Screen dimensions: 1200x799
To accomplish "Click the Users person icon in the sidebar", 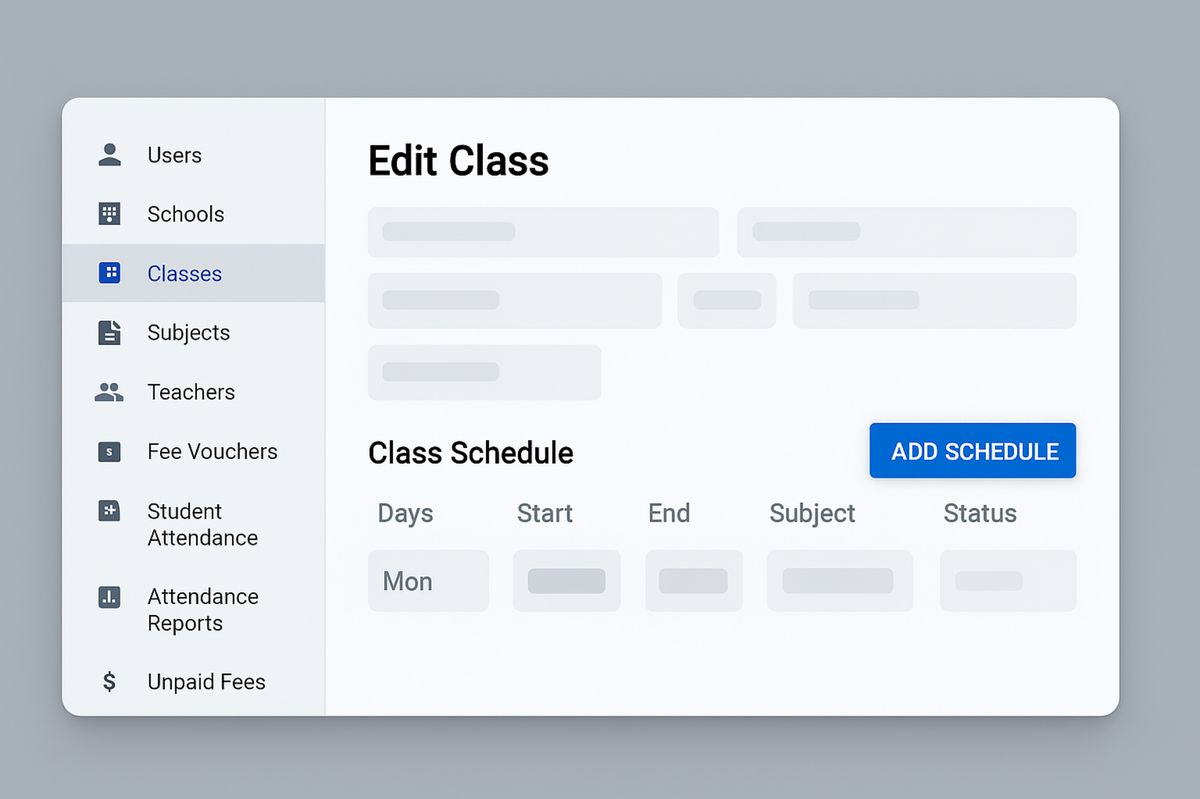I will (109, 155).
